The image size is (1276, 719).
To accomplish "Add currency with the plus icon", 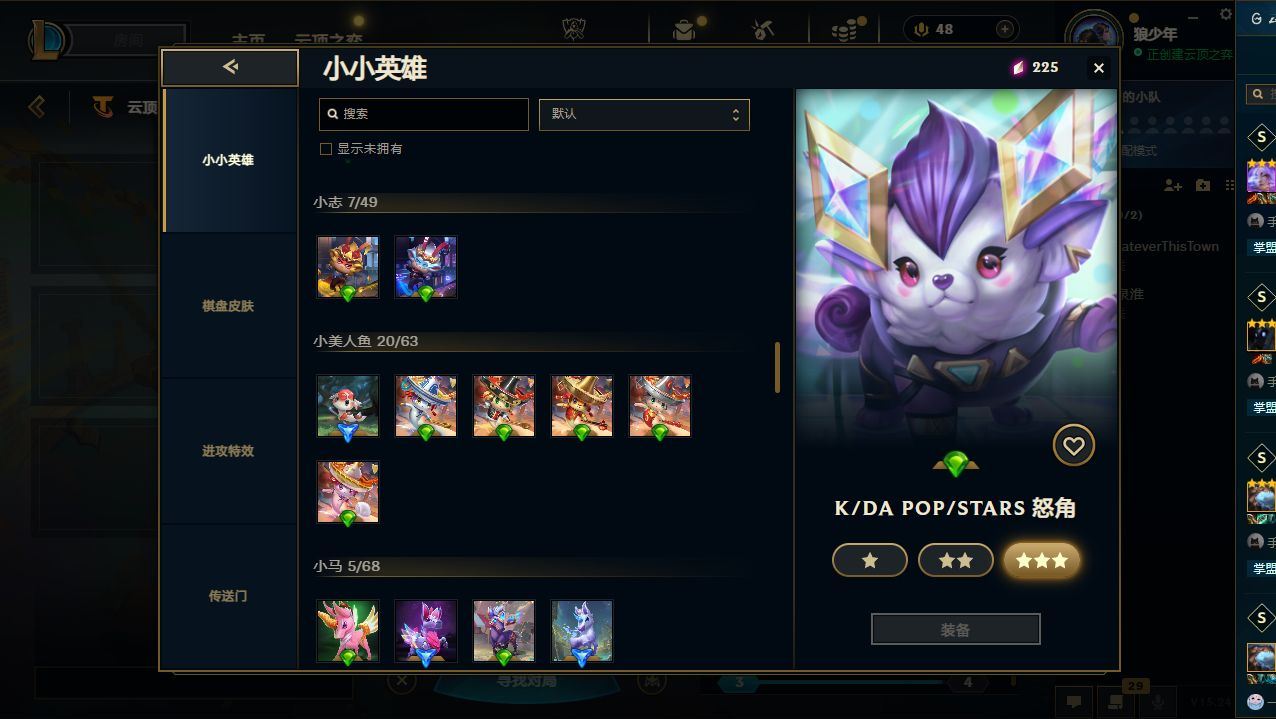I will tap(1004, 29).
